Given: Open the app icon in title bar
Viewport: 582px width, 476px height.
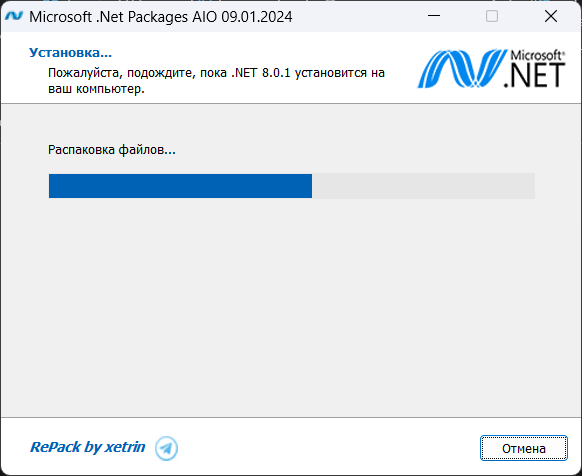Looking at the screenshot, I should coord(14,16).
